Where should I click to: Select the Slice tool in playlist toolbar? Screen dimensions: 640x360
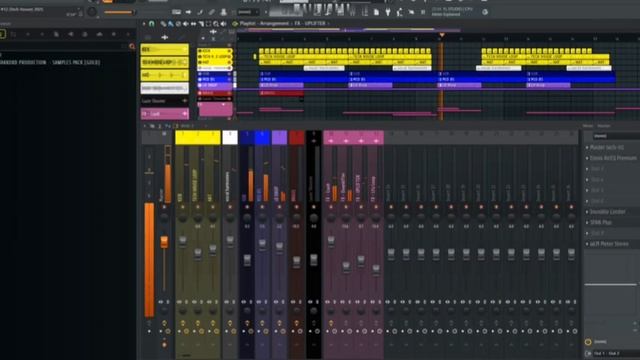[x=201, y=24]
